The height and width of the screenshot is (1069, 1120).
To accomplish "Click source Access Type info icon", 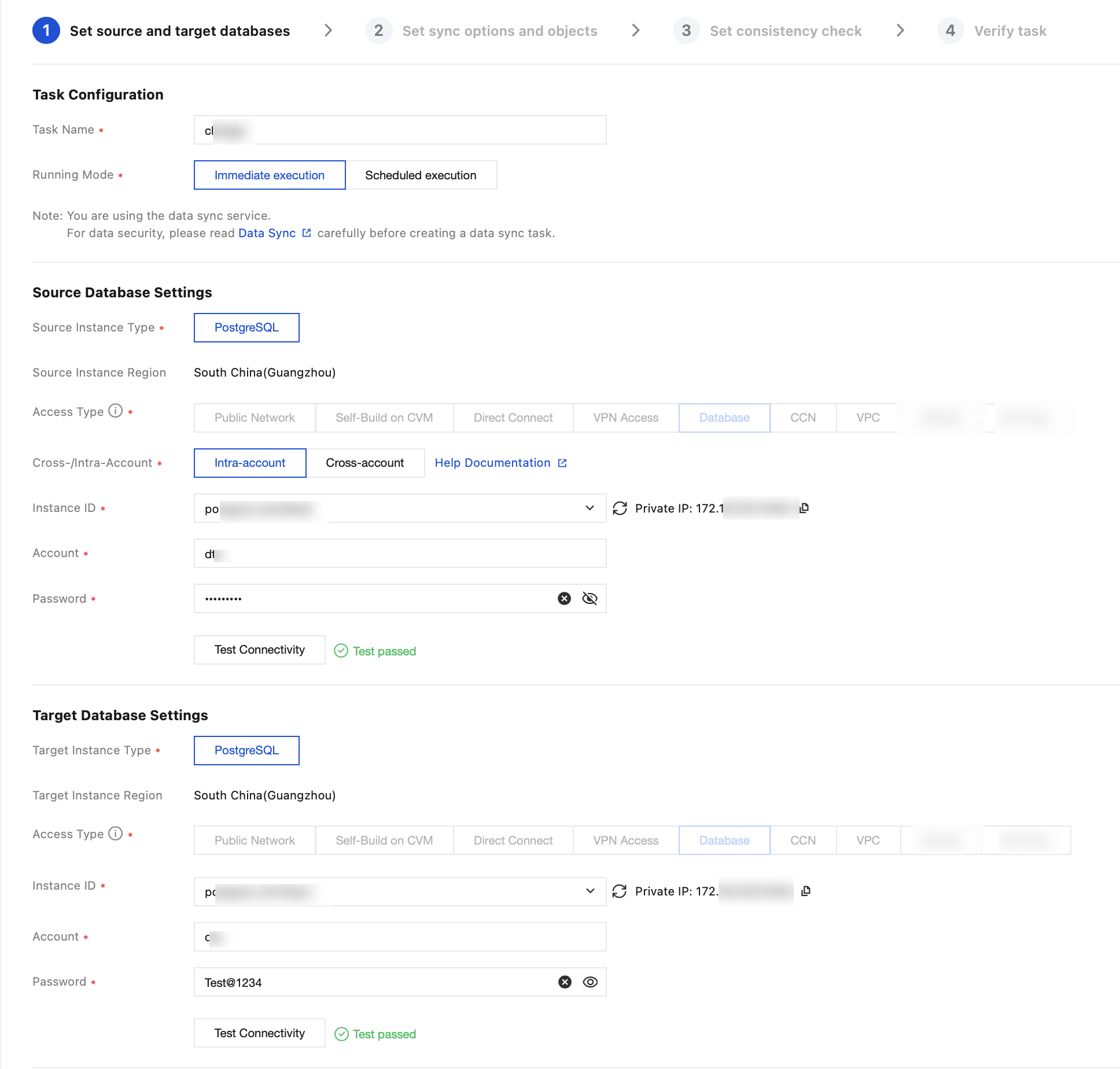I will point(116,411).
